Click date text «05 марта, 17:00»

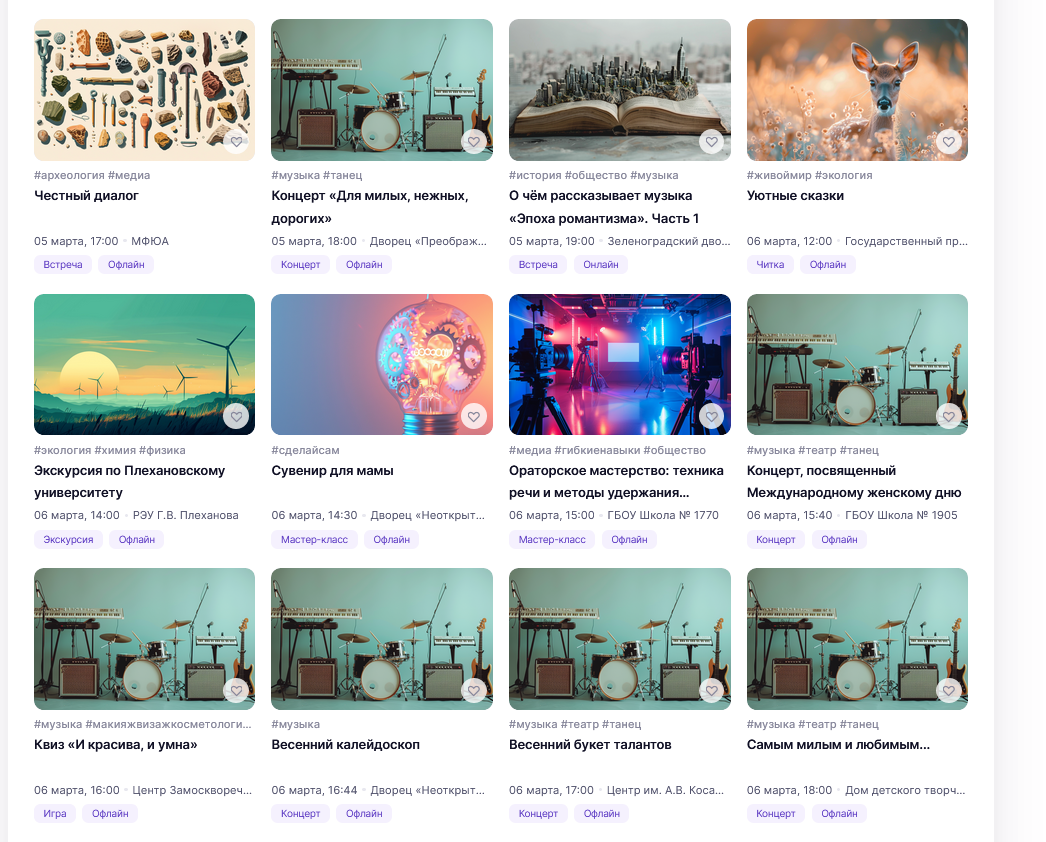click(x=76, y=242)
